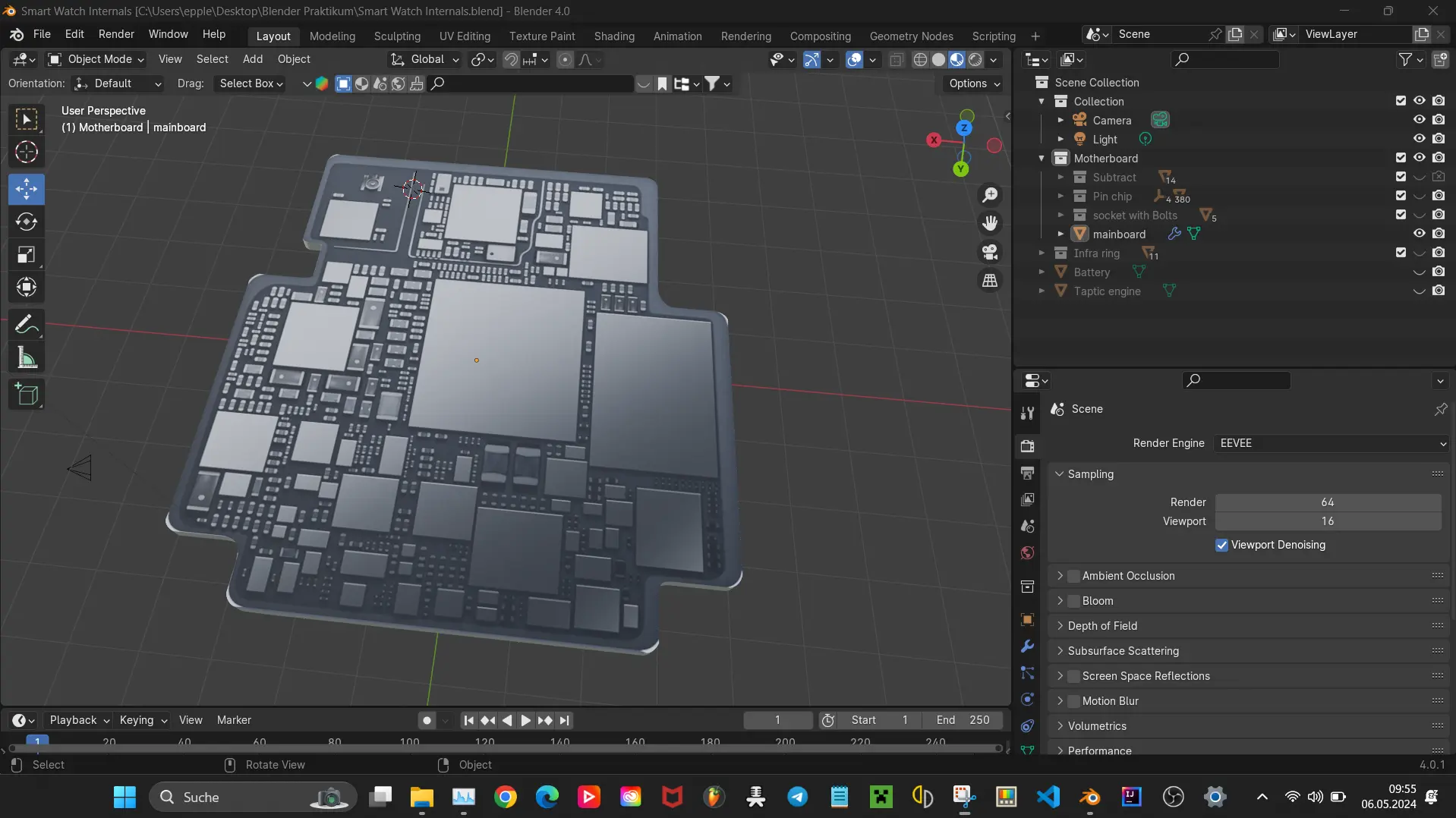This screenshot has height=818, width=1456.
Task: Enable Ambient Occlusion checkbox
Action: tap(1073, 576)
